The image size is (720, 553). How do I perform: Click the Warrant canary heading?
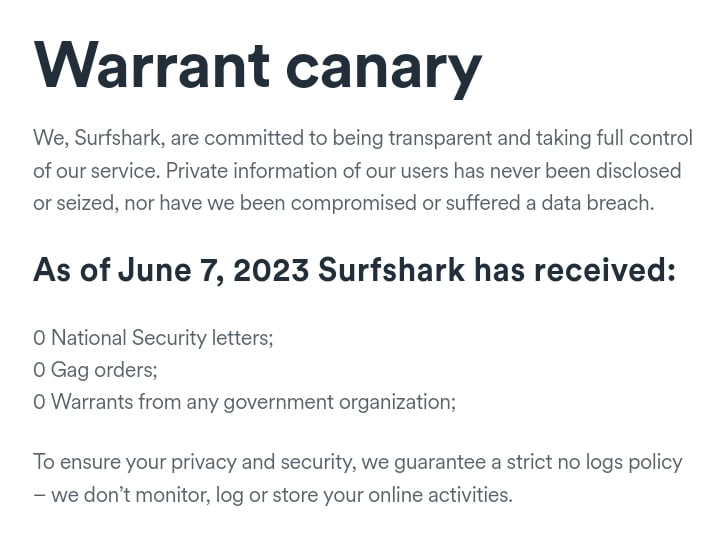tap(258, 67)
